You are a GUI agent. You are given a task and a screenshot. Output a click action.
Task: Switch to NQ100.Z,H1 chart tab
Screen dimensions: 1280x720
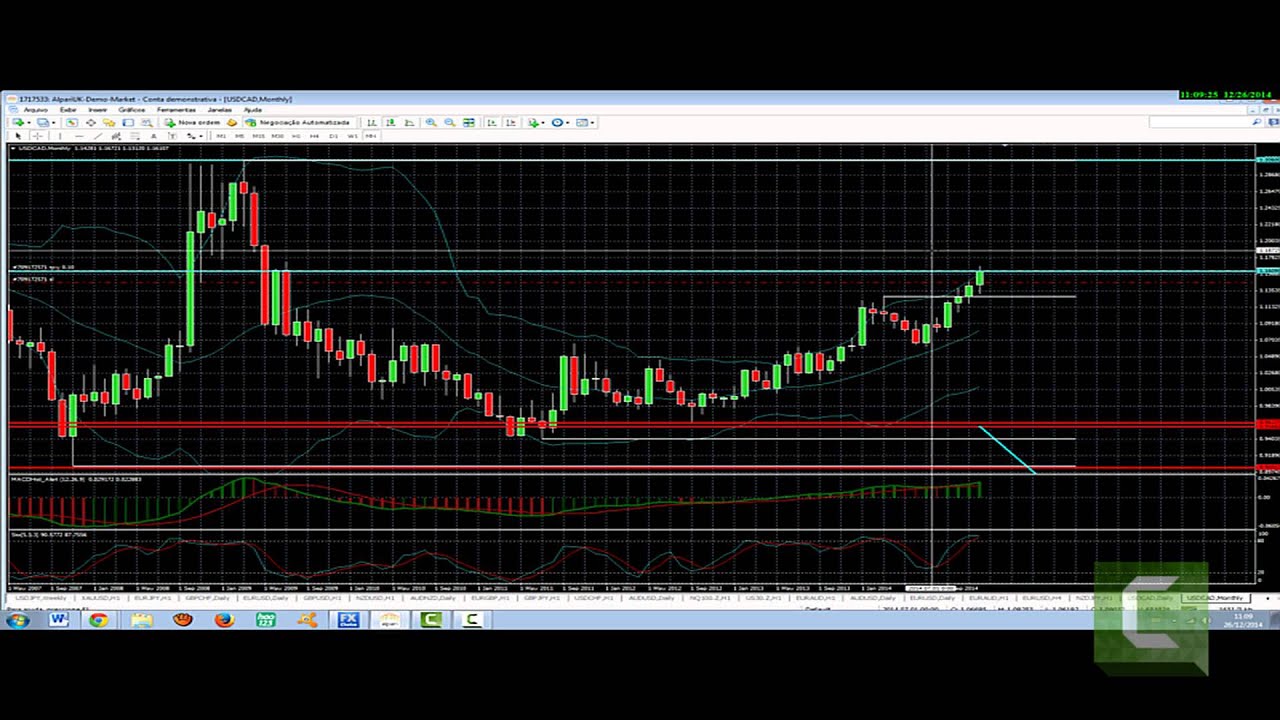(710, 598)
